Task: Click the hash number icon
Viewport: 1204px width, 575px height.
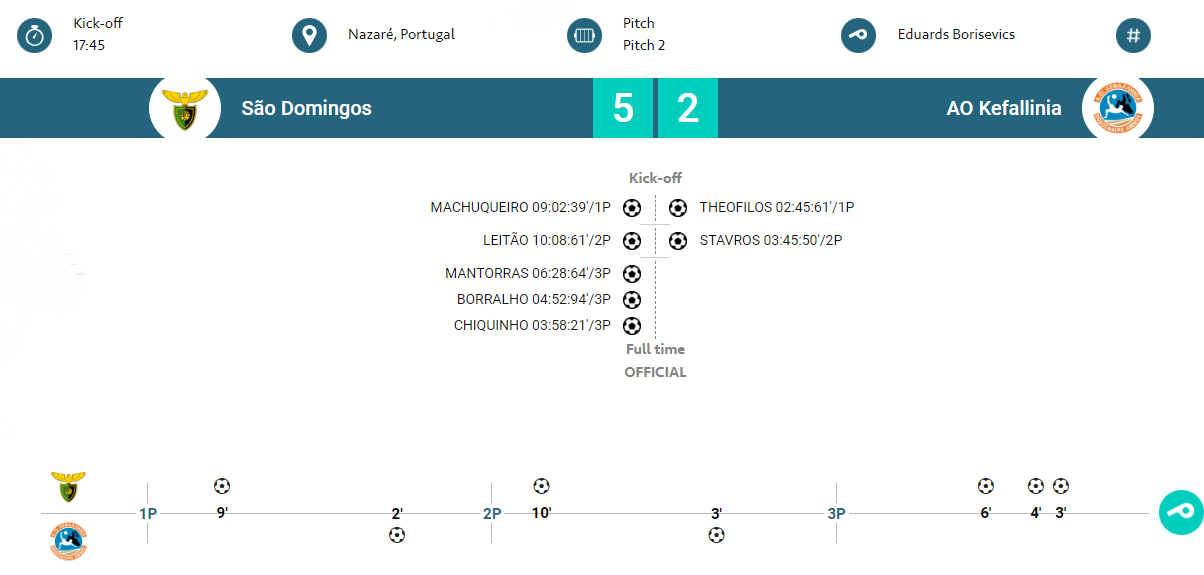Action: pos(1133,36)
